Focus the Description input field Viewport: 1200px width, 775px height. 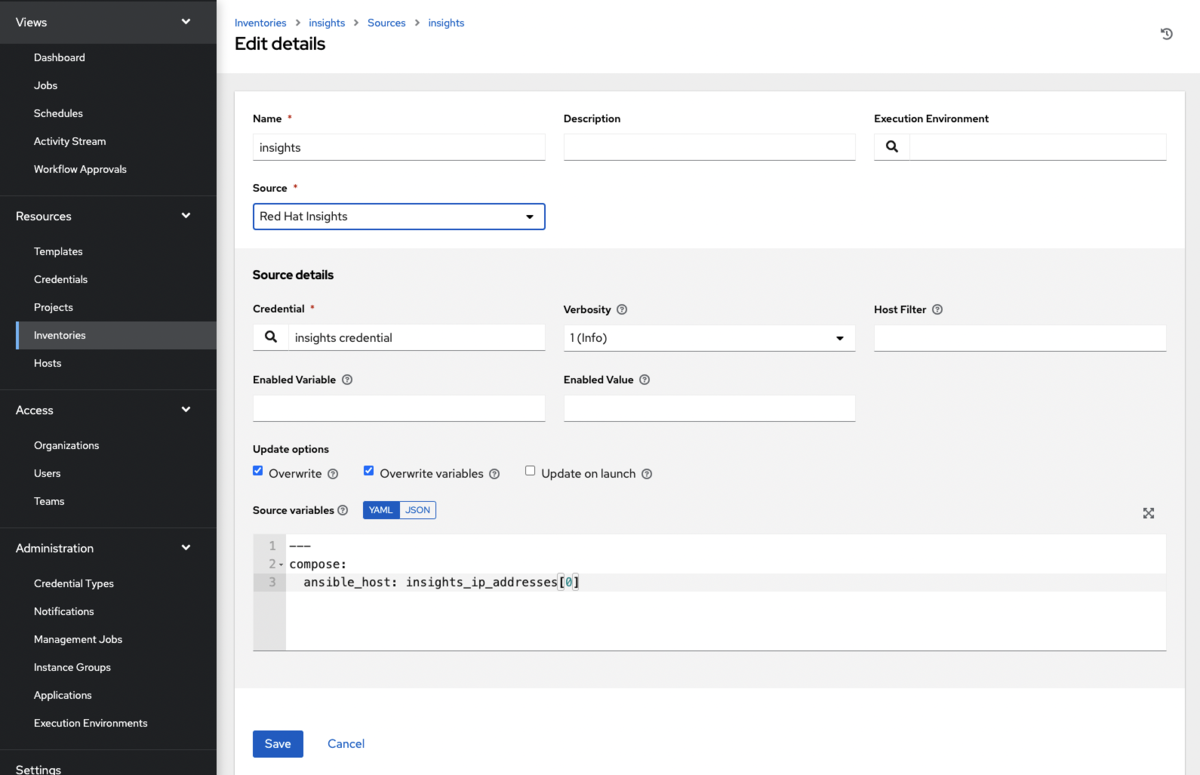[709, 147]
